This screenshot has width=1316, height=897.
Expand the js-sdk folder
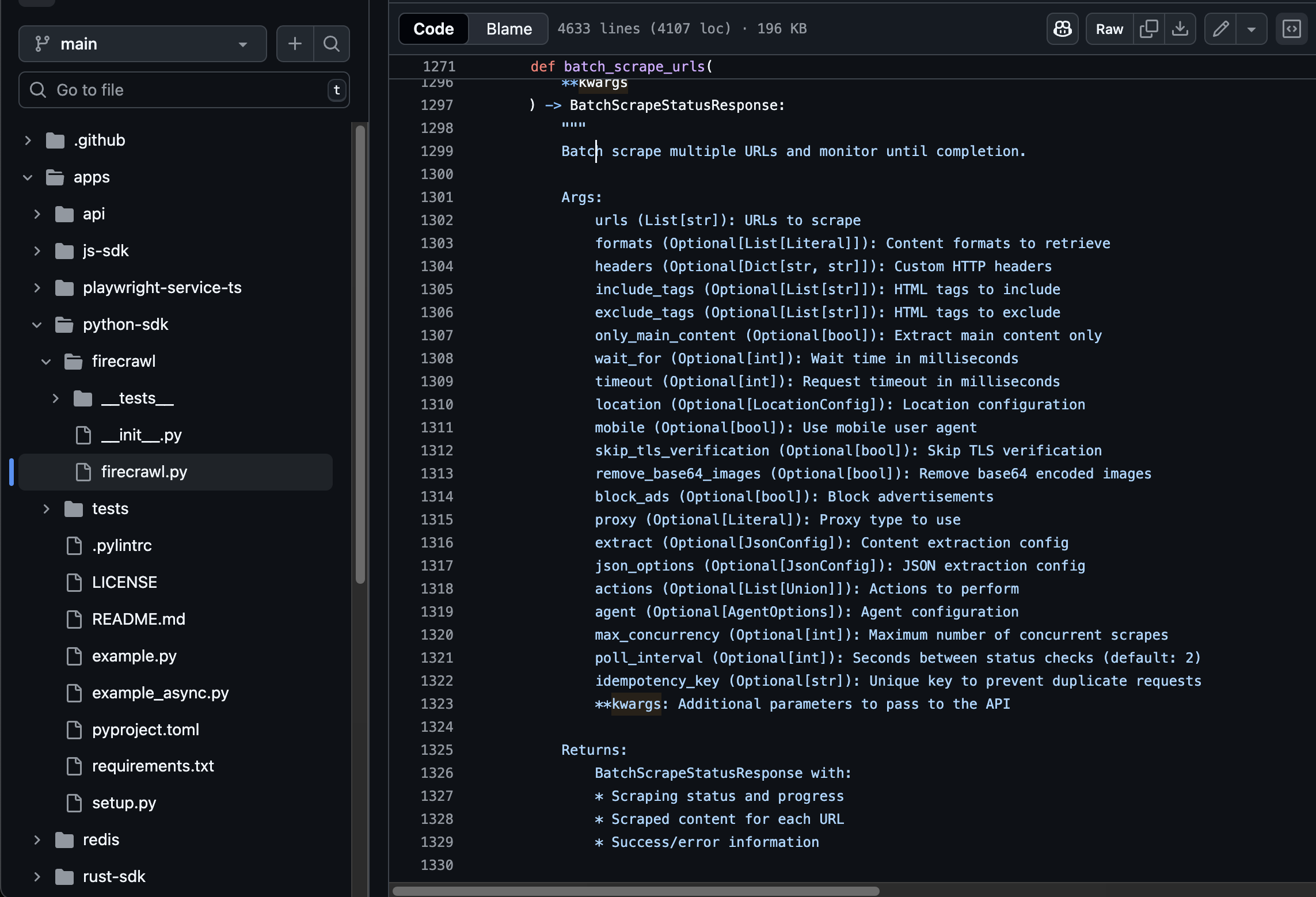click(37, 251)
